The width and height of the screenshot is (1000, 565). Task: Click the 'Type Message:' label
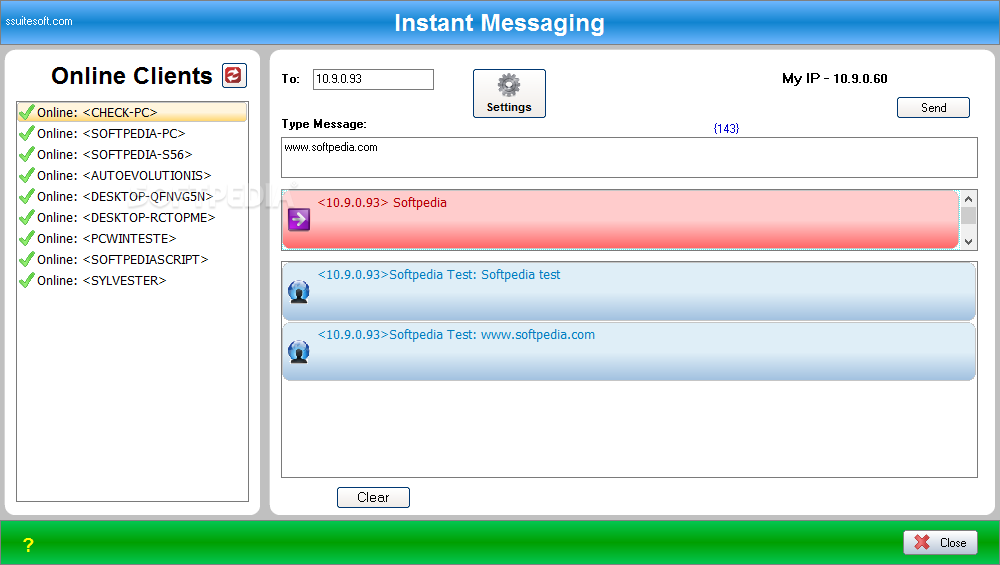[x=324, y=124]
